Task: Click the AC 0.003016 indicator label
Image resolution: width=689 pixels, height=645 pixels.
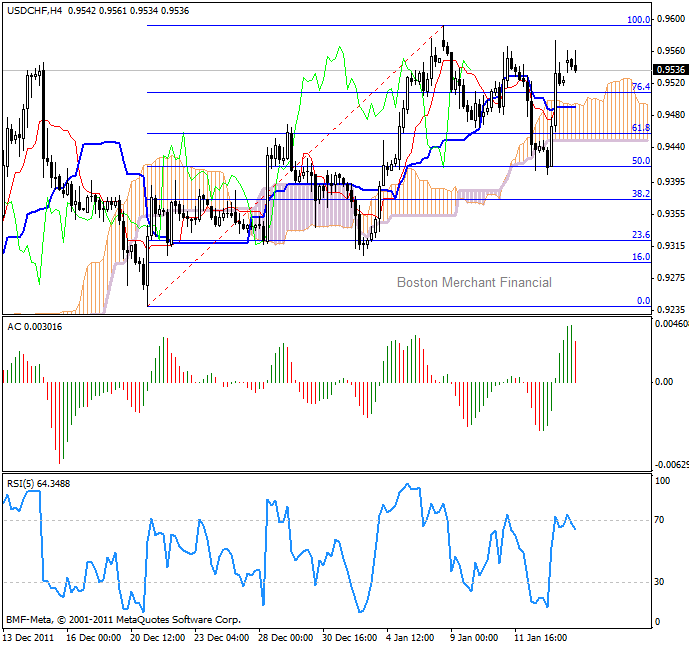Action: [x=35, y=327]
